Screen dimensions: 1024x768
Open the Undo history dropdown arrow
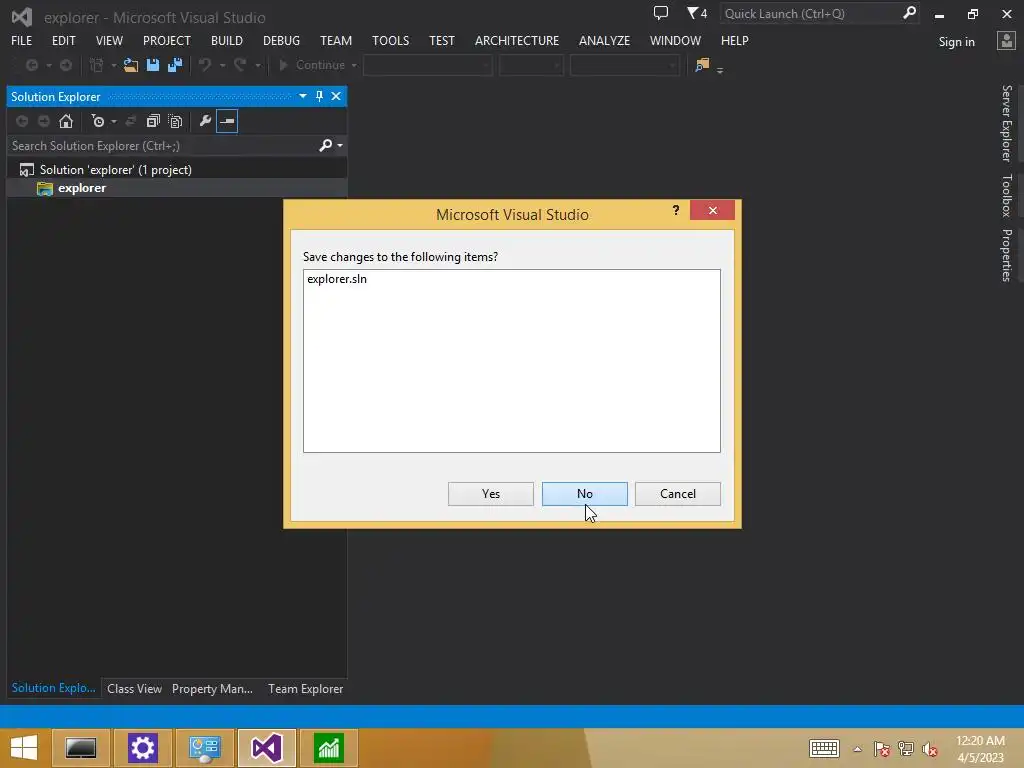click(x=222, y=65)
